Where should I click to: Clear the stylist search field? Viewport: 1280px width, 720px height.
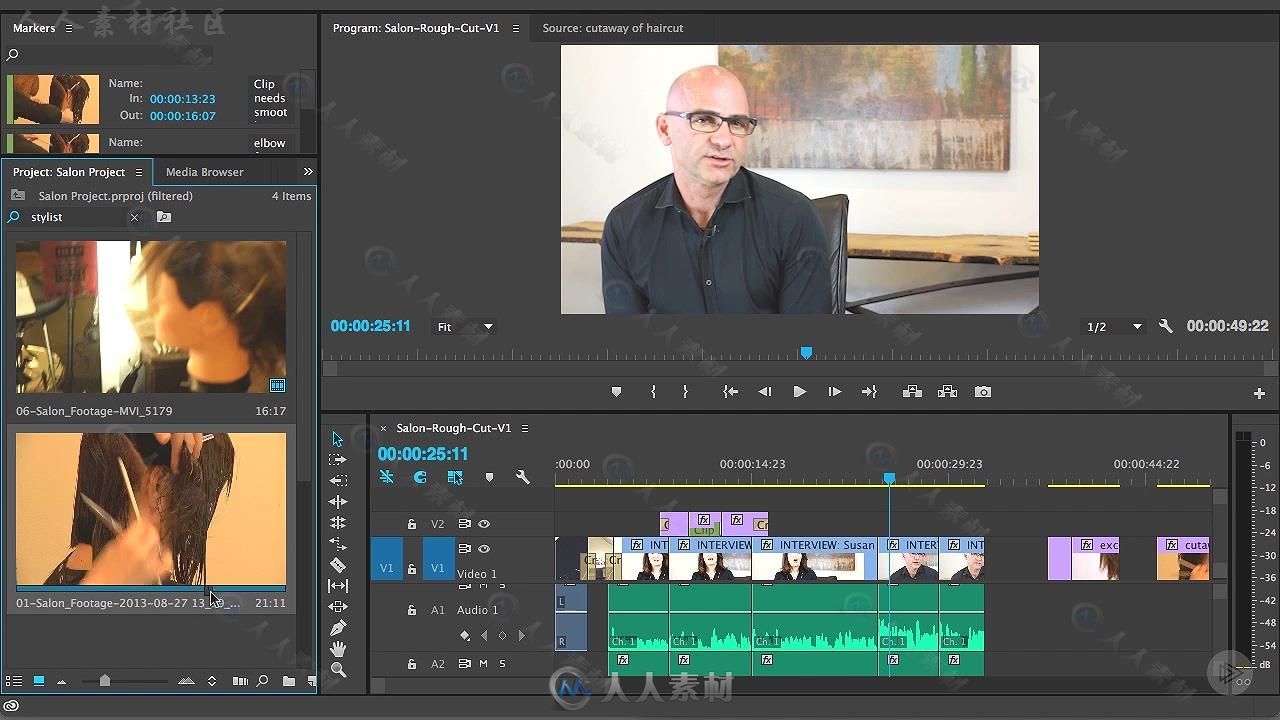[134, 217]
